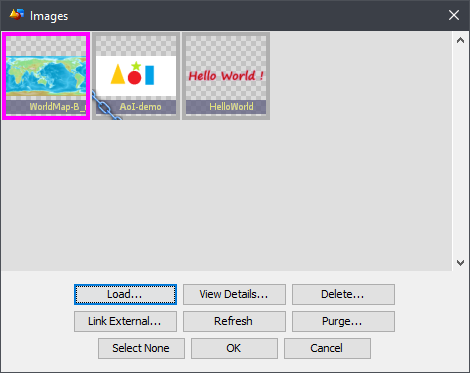The width and height of the screenshot is (470, 373).
Task: Close the Images dialog window
Action: click(x=454, y=15)
